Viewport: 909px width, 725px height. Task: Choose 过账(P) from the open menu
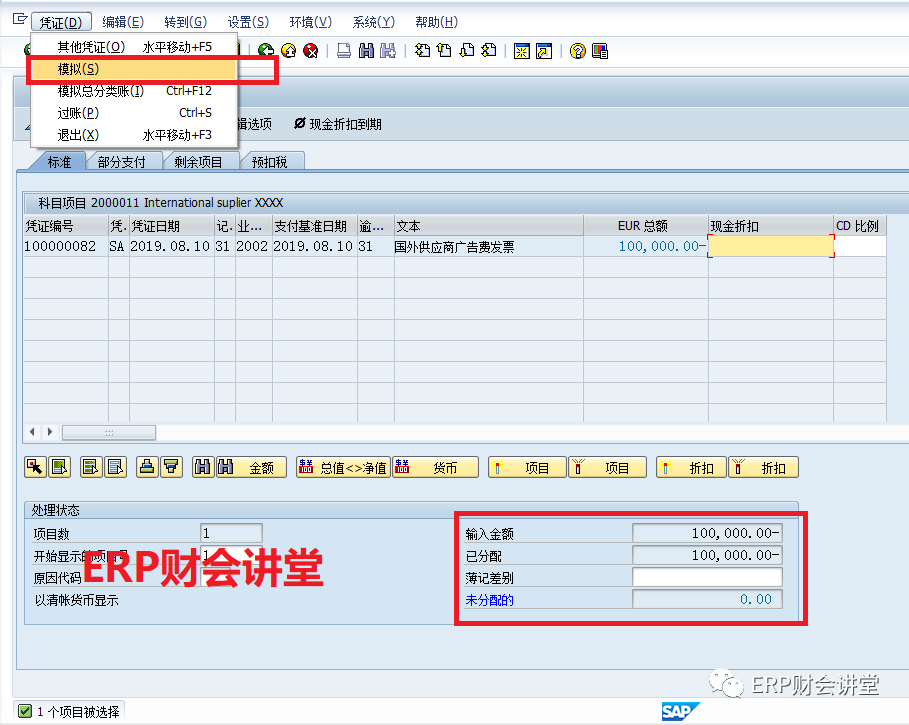click(x=78, y=113)
